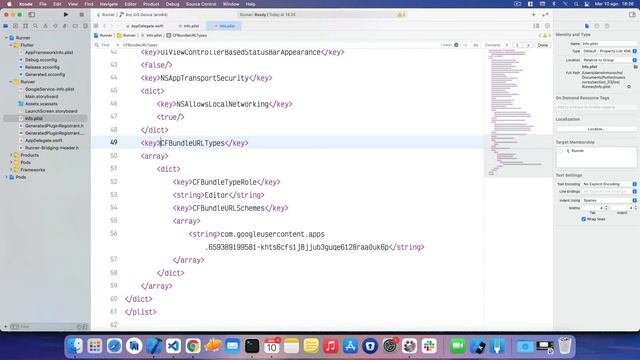
Task: Click the related items grid icon
Action: point(96,26)
